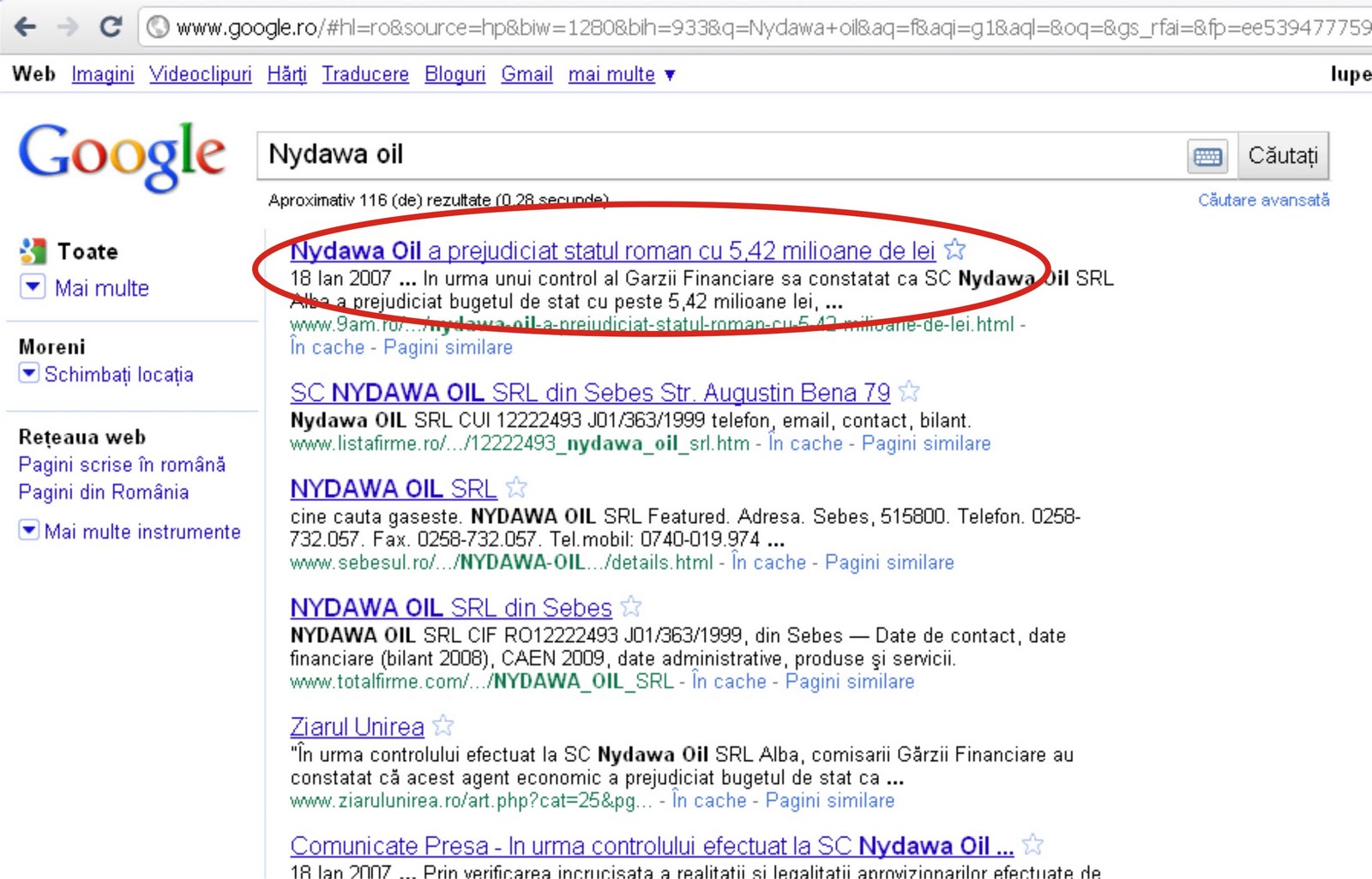Expand Mai multe under Toate
The height and width of the screenshot is (879, 1372).
[x=32, y=286]
